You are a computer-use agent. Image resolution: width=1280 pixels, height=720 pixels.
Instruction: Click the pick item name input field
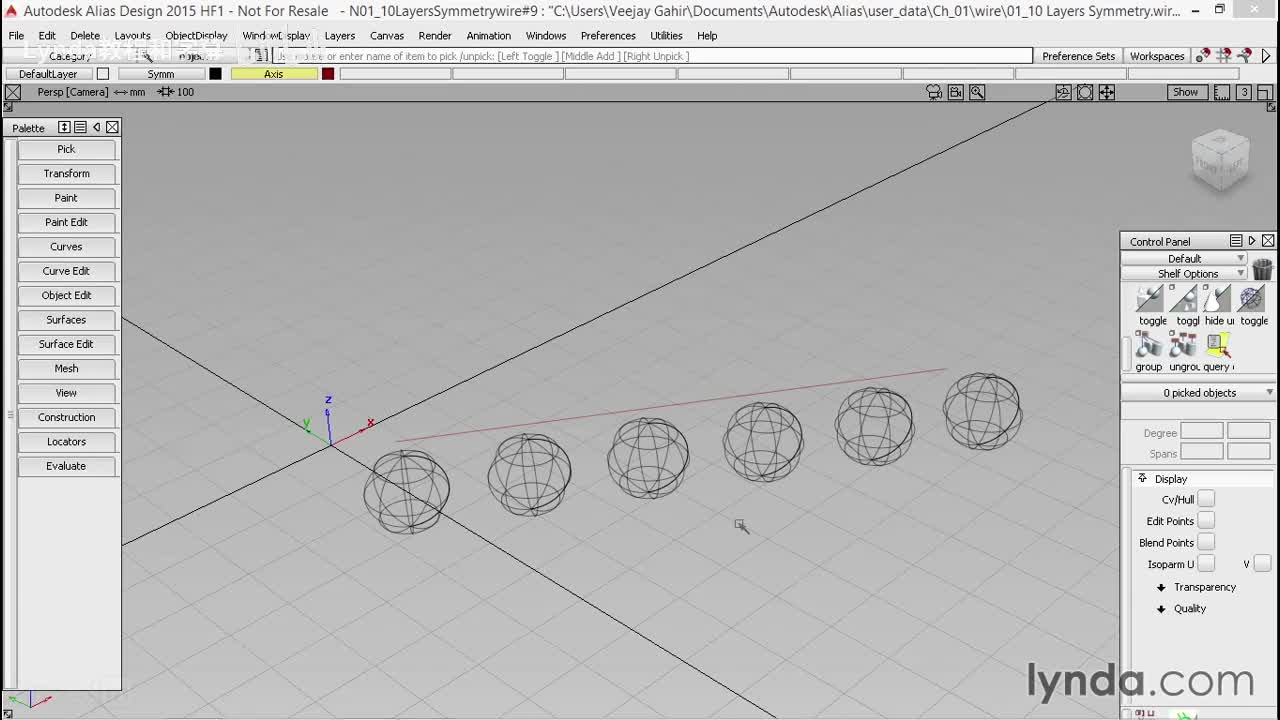[652, 56]
